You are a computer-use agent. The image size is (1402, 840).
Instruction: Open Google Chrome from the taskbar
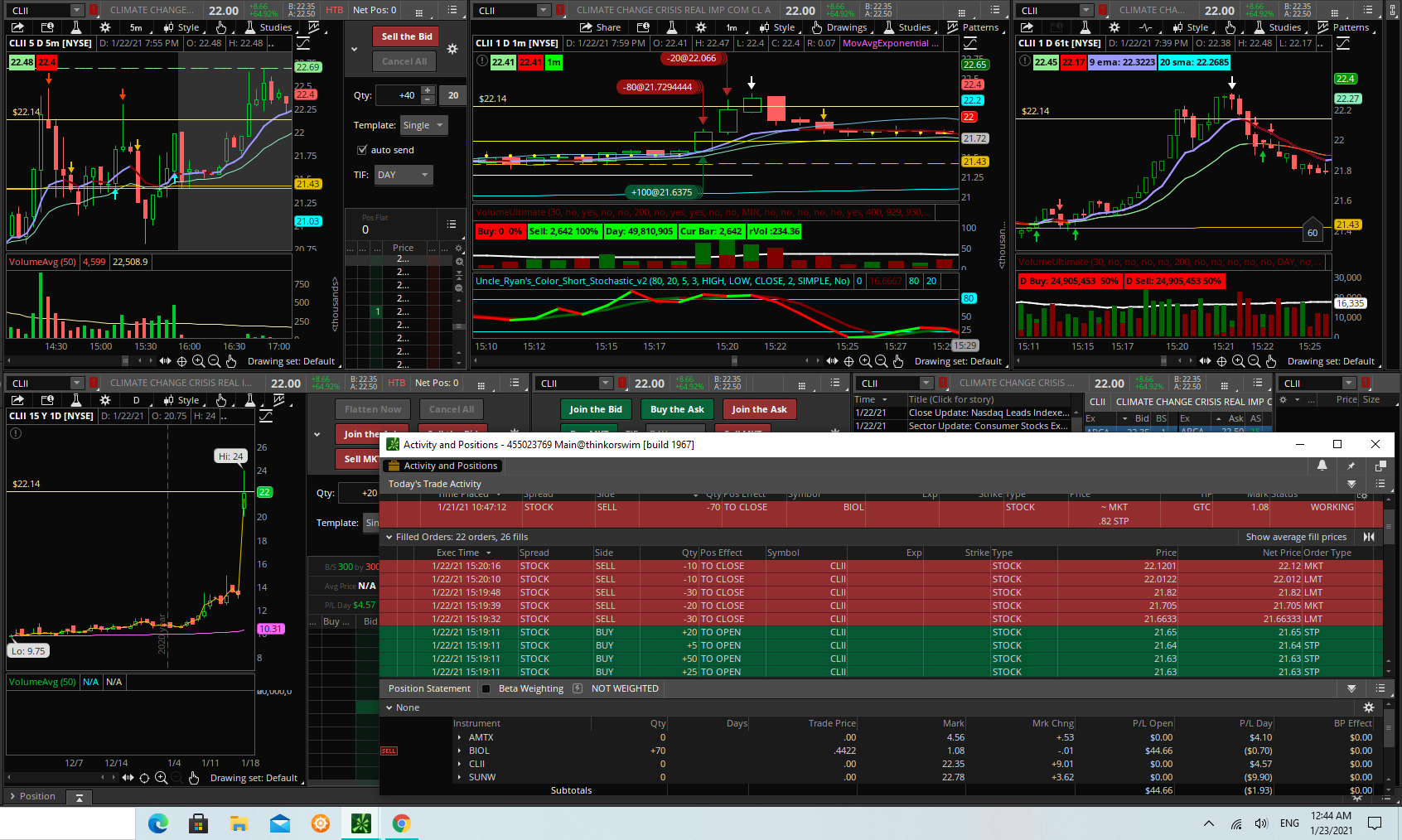401,823
